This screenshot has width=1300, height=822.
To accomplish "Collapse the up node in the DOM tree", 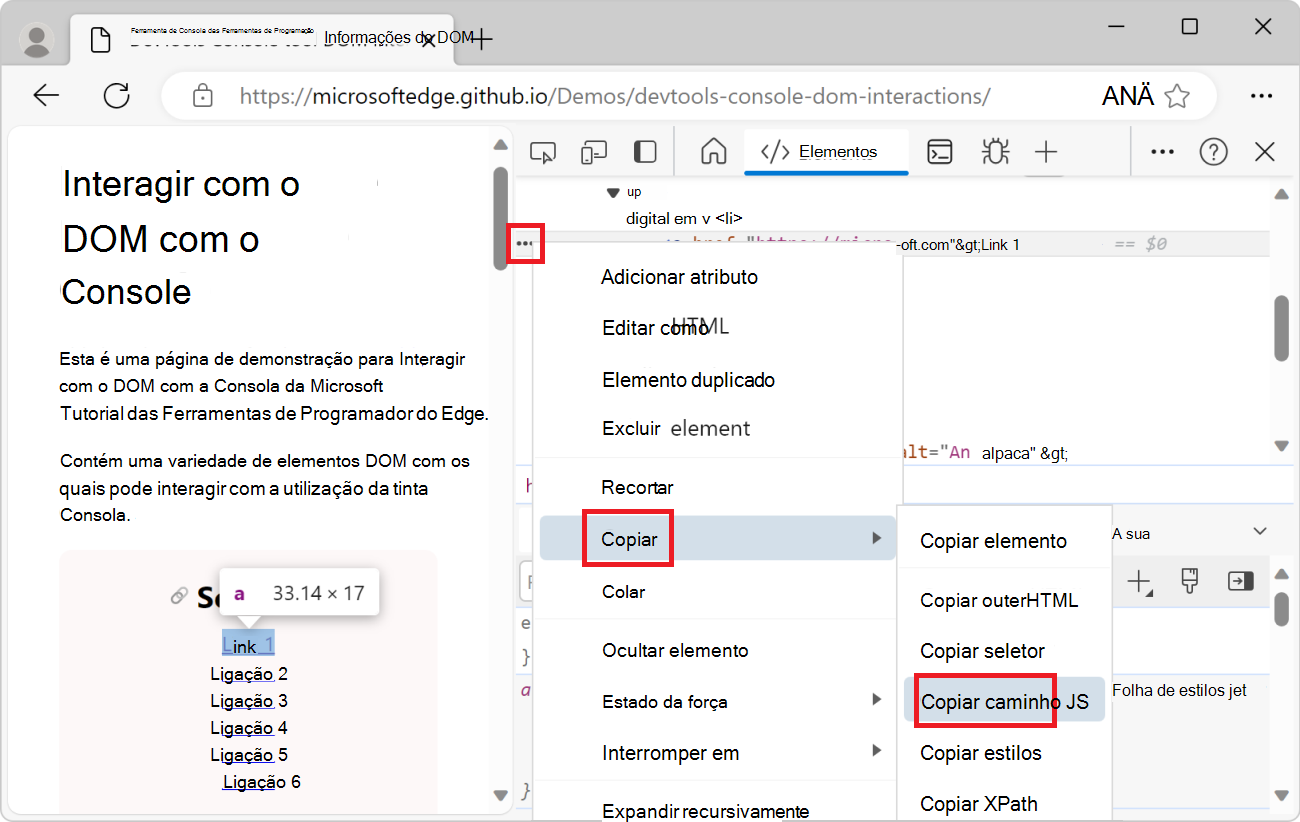I will coord(611,191).
